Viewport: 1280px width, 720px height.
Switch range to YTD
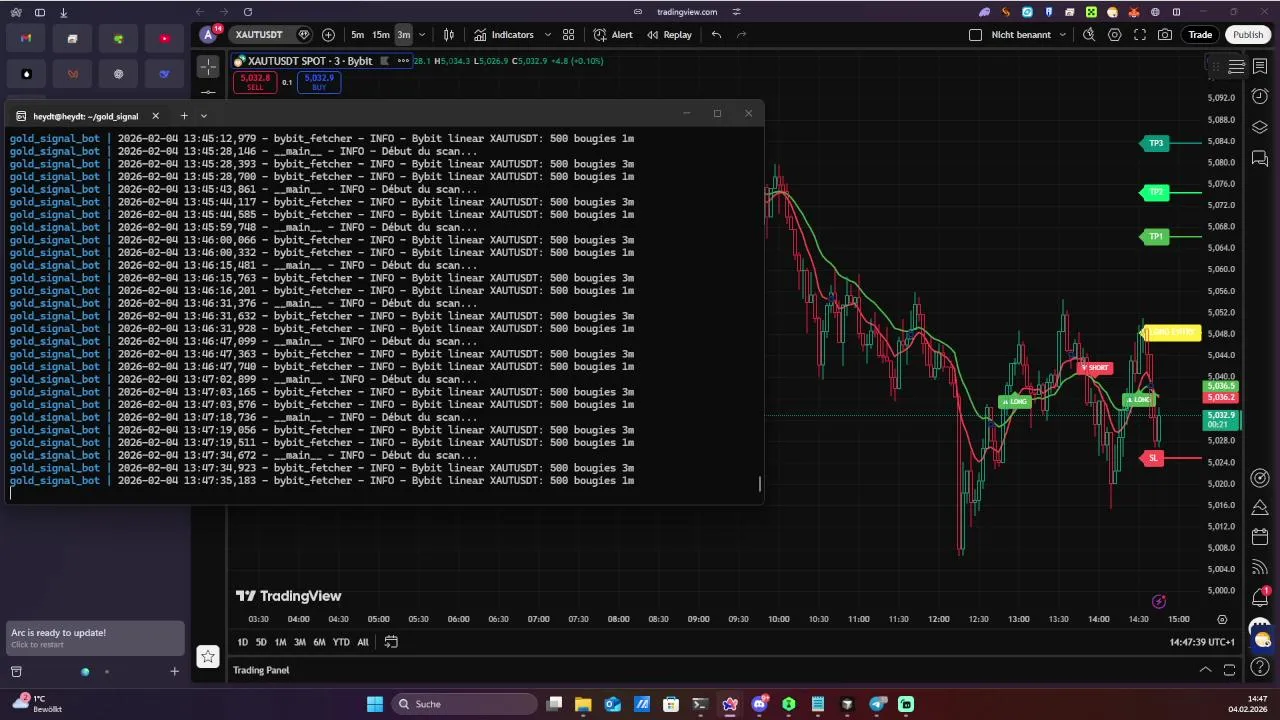pyautogui.click(x=341, y=642)
